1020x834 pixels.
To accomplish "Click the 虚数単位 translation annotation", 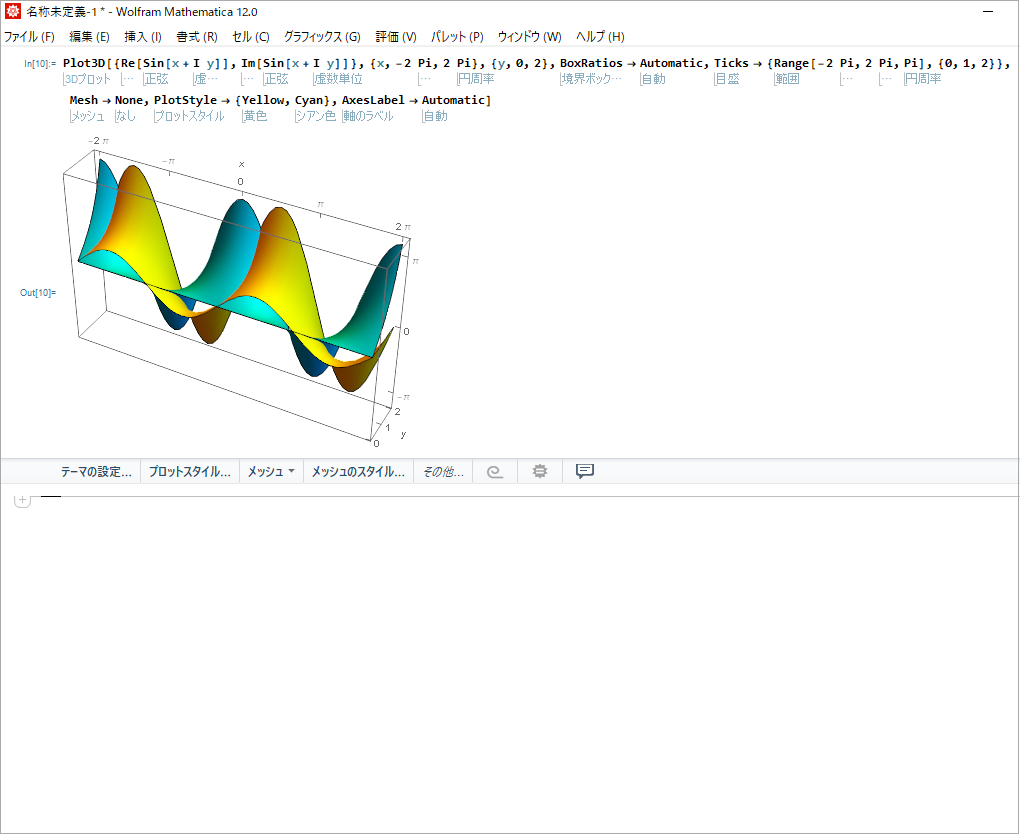I will tap(338, 79).
